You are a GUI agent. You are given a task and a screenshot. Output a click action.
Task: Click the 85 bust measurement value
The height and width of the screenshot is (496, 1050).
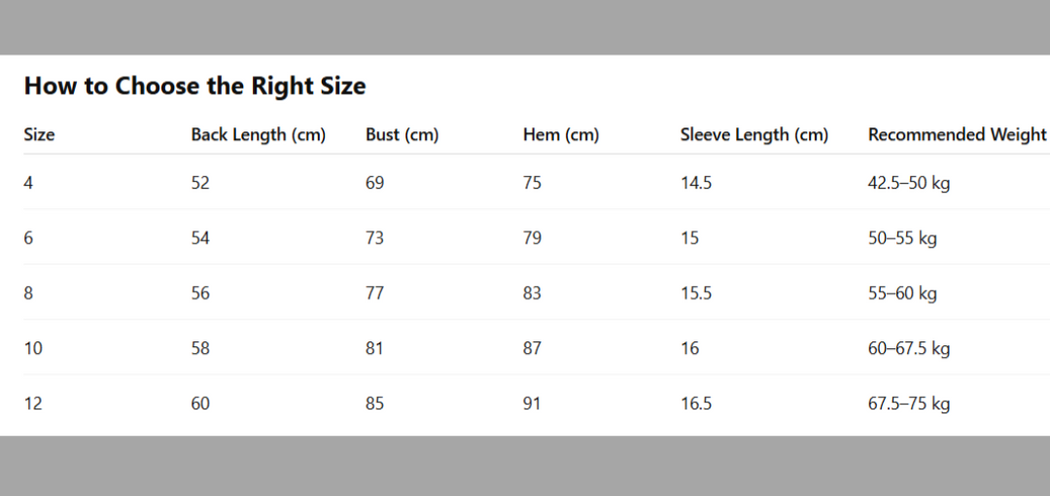click(375, 404)
